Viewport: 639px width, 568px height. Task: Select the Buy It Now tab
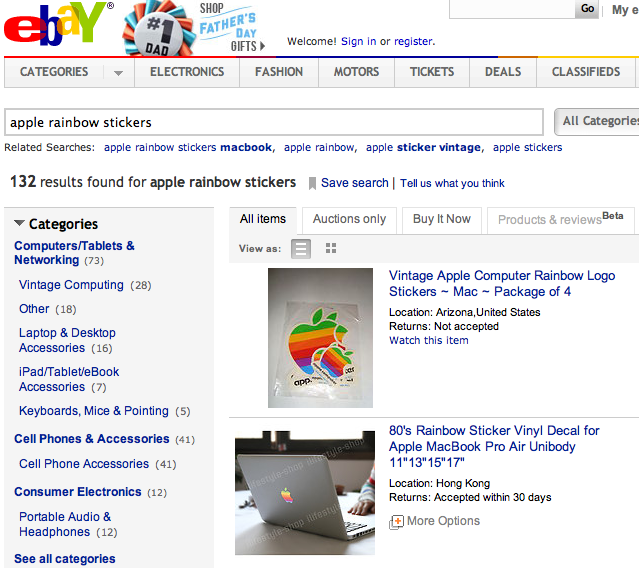coord(442,220)
